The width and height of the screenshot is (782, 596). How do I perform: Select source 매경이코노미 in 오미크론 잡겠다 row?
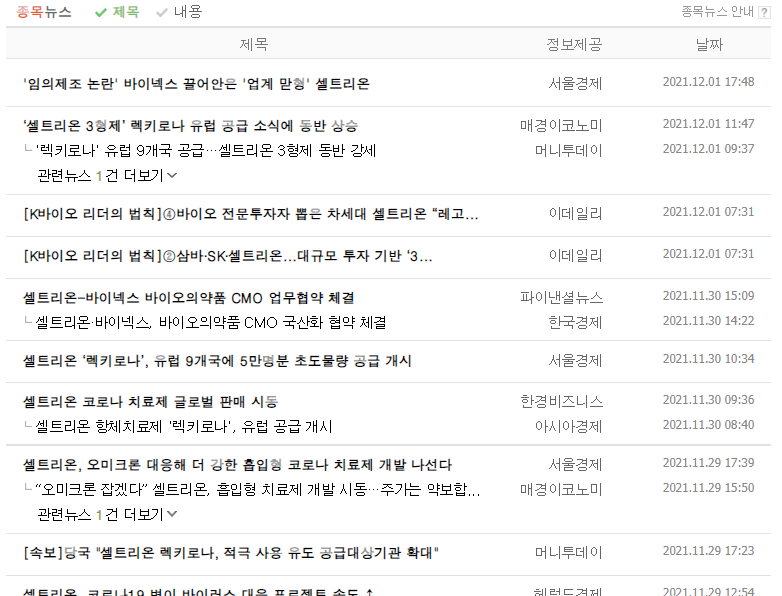[562, 490]
